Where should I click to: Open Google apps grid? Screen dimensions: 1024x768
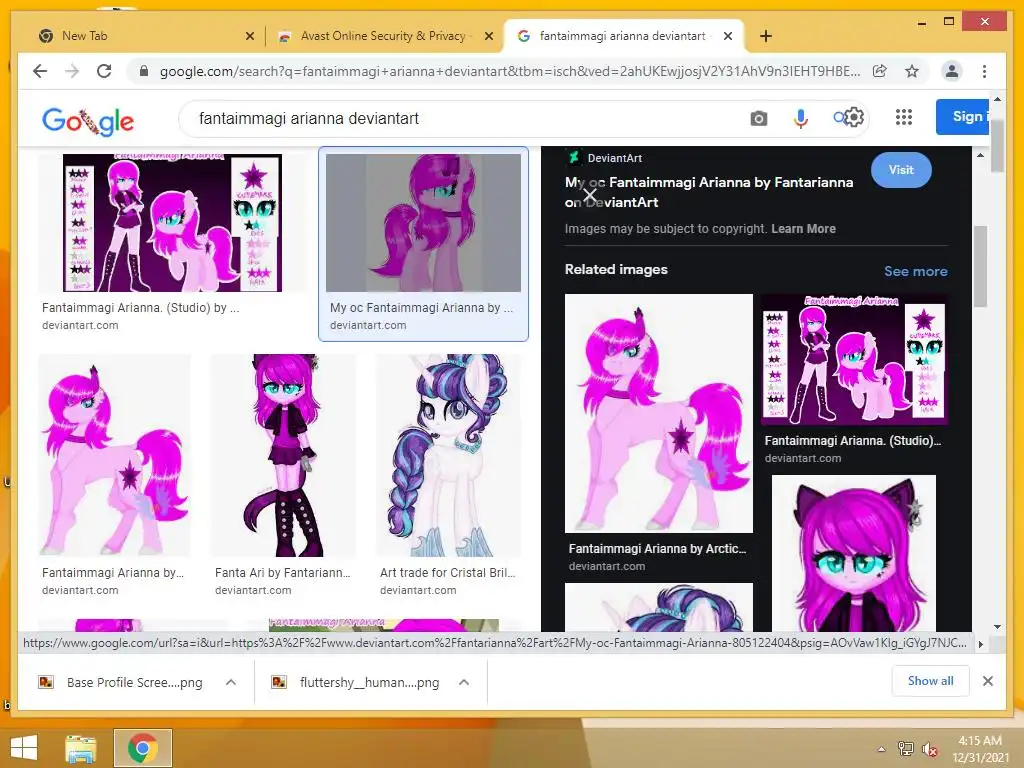tap(904, 118)
